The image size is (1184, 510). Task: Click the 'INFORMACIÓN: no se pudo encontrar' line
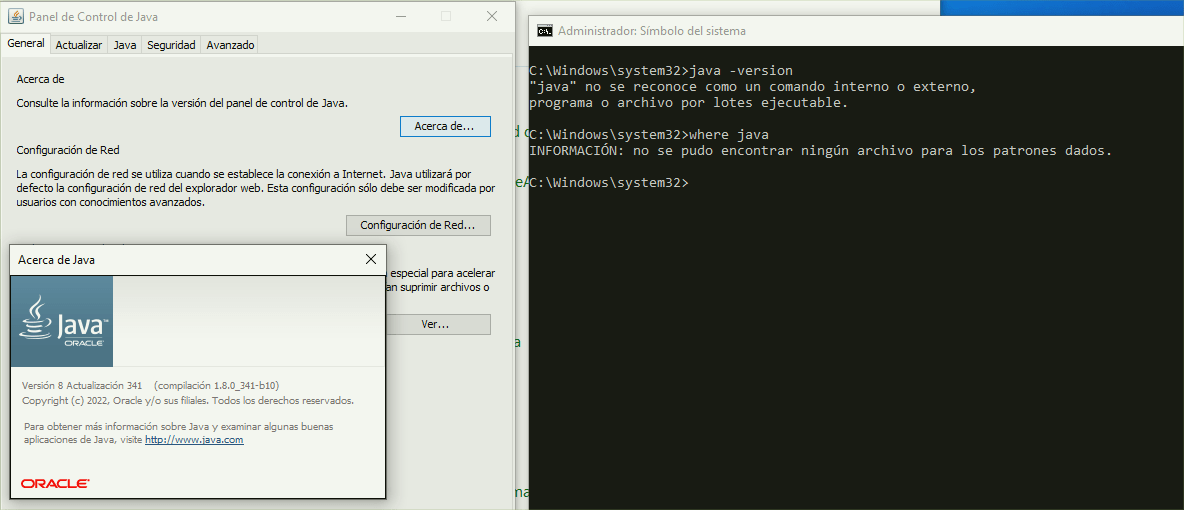tap(821, 150)
